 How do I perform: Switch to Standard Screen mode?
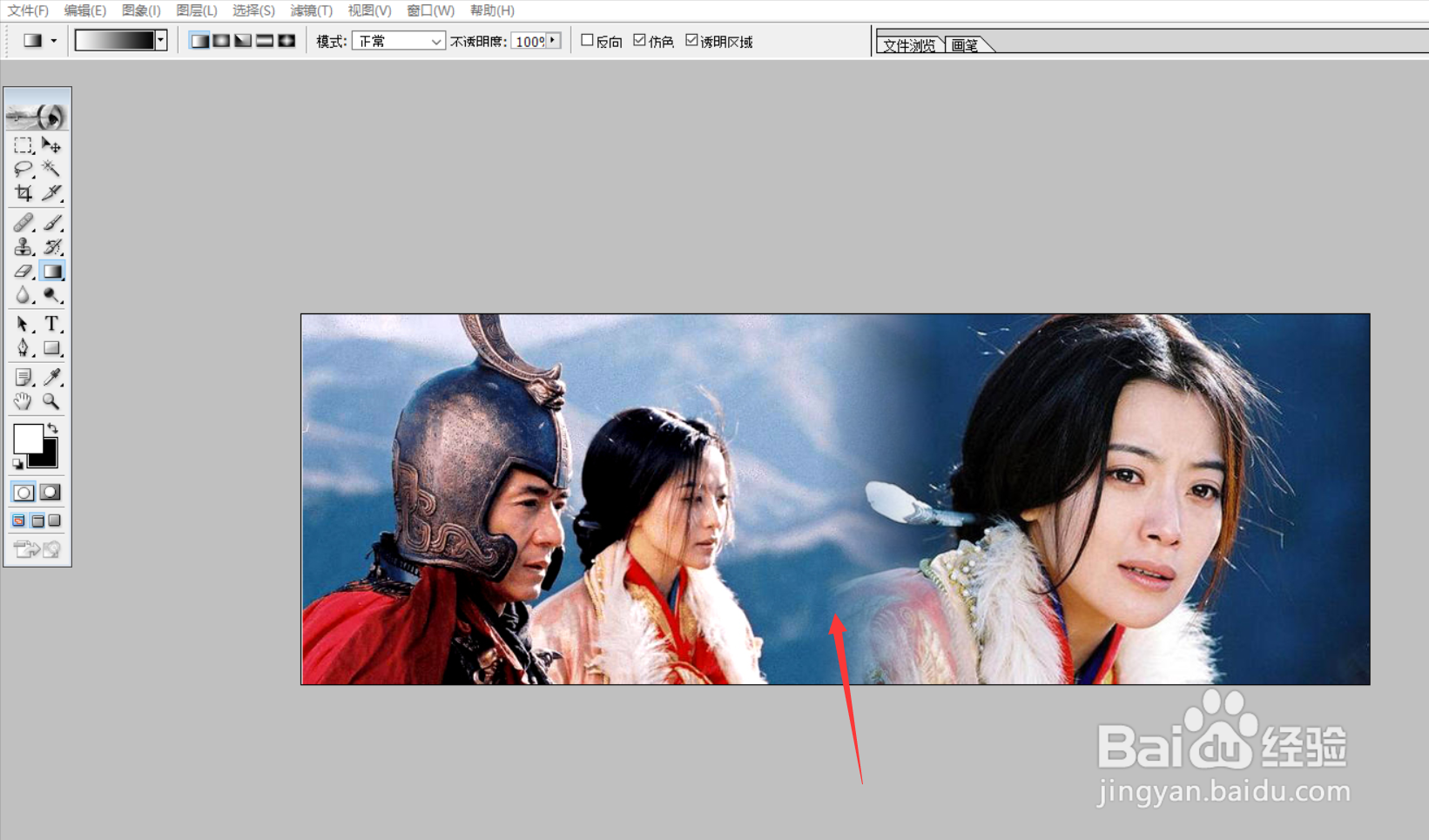point(18,521)
